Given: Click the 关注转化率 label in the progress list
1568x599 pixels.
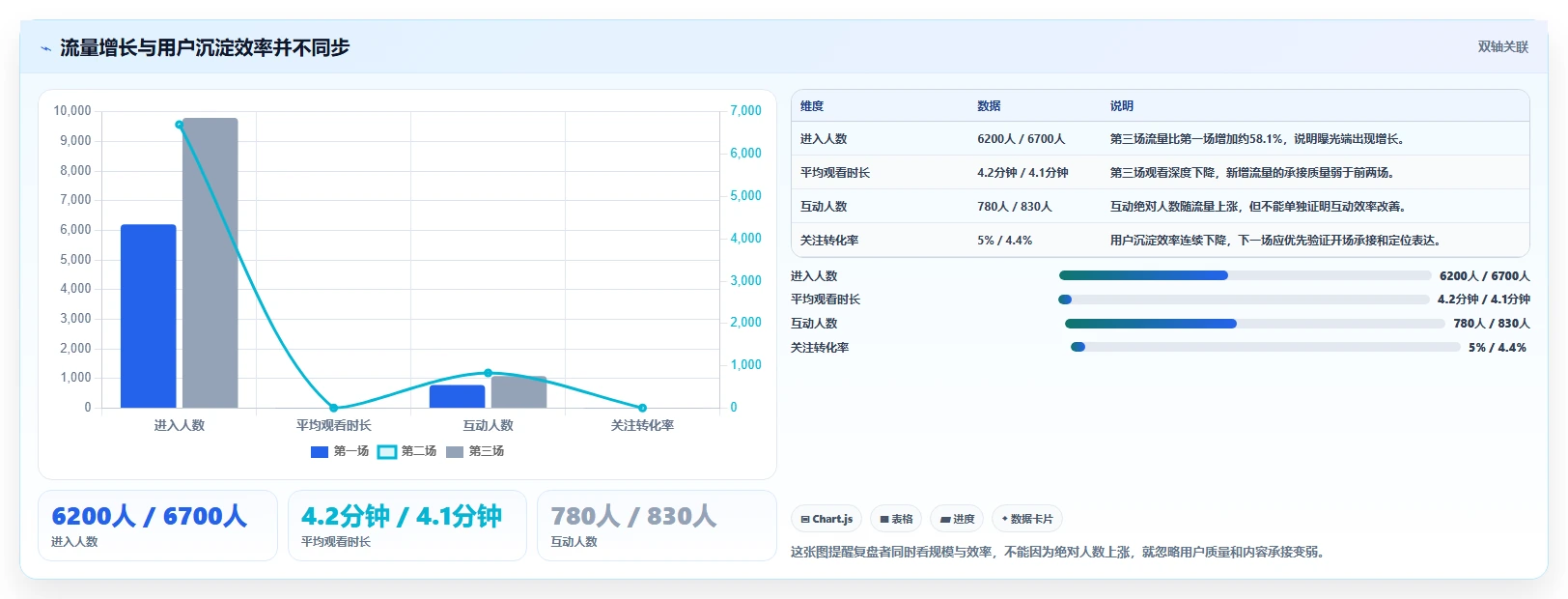Looking at the screenshot, I should coord(820,348).
